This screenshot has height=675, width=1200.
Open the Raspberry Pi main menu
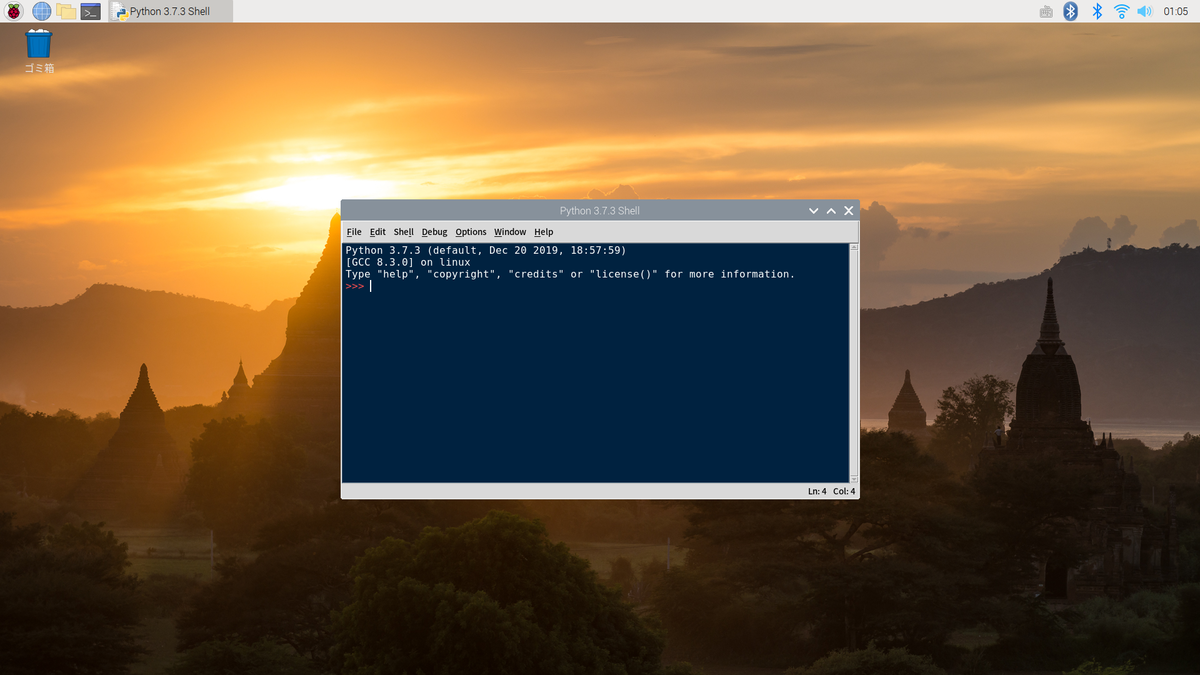coord(14,11)
